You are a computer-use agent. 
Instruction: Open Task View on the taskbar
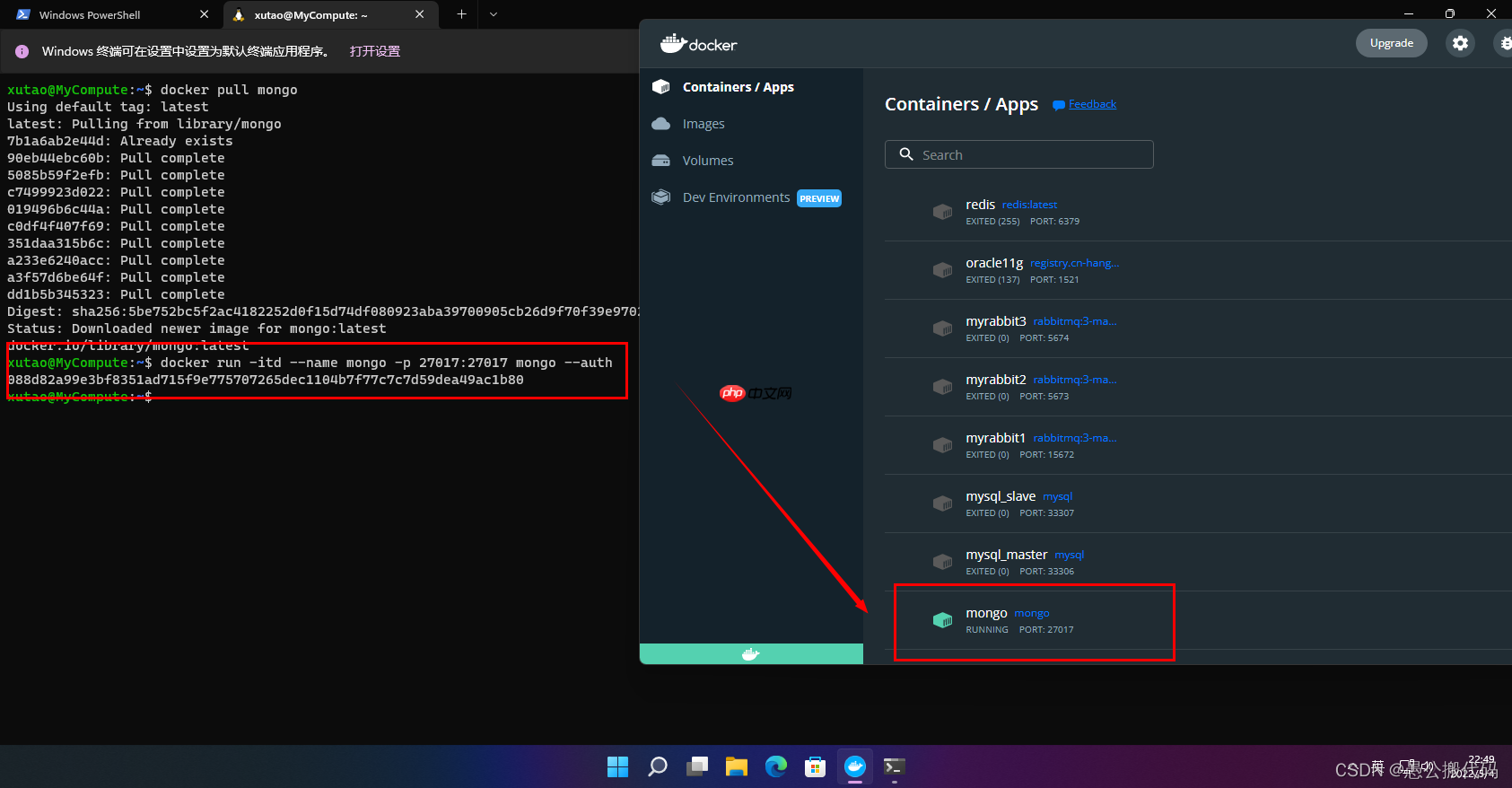[697, 766]
